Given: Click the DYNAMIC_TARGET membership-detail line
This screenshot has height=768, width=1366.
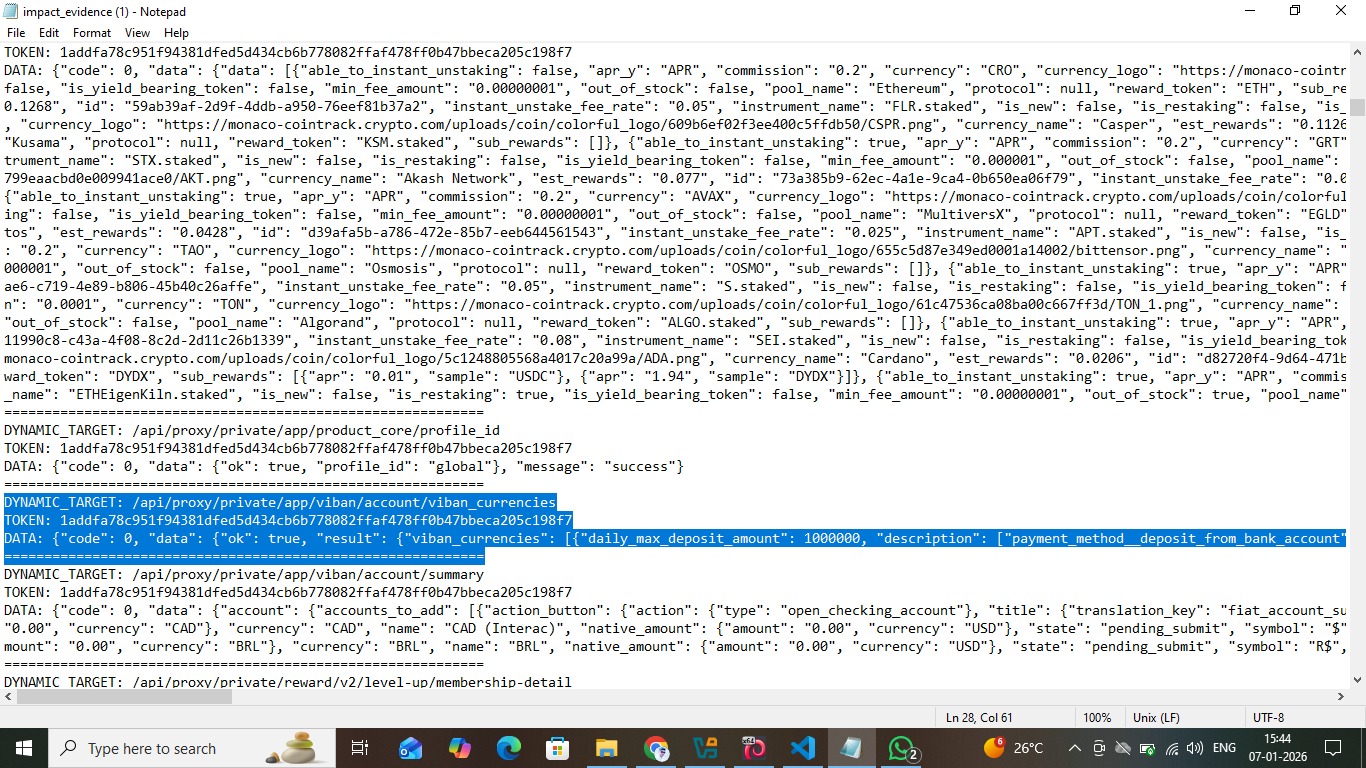Looking at the screenshot, I should [x=288, y=682].
